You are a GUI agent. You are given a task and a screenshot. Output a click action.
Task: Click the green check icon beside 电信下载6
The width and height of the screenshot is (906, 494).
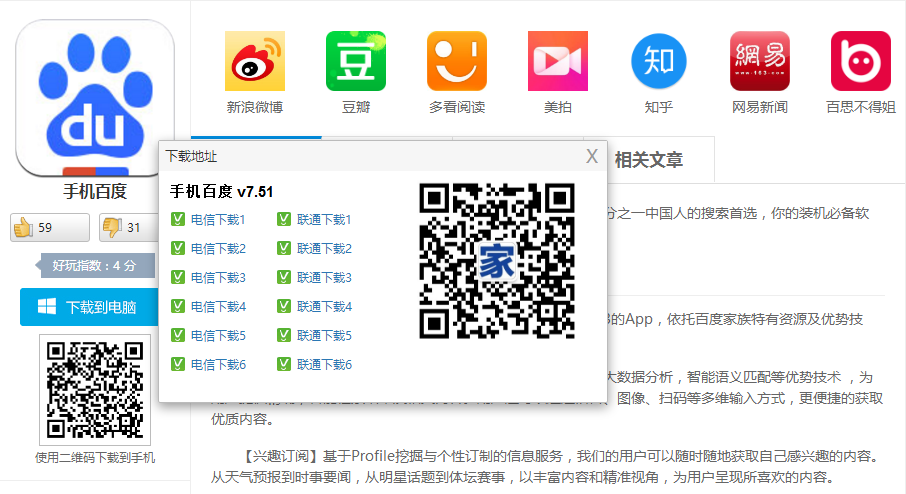tap(178, 364)
